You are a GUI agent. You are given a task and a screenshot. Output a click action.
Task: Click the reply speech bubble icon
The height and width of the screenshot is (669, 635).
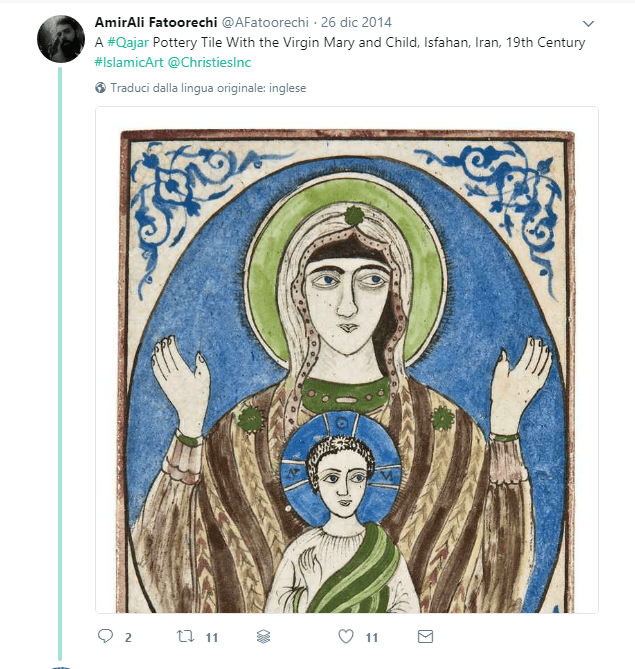click(x=106, y=636)
